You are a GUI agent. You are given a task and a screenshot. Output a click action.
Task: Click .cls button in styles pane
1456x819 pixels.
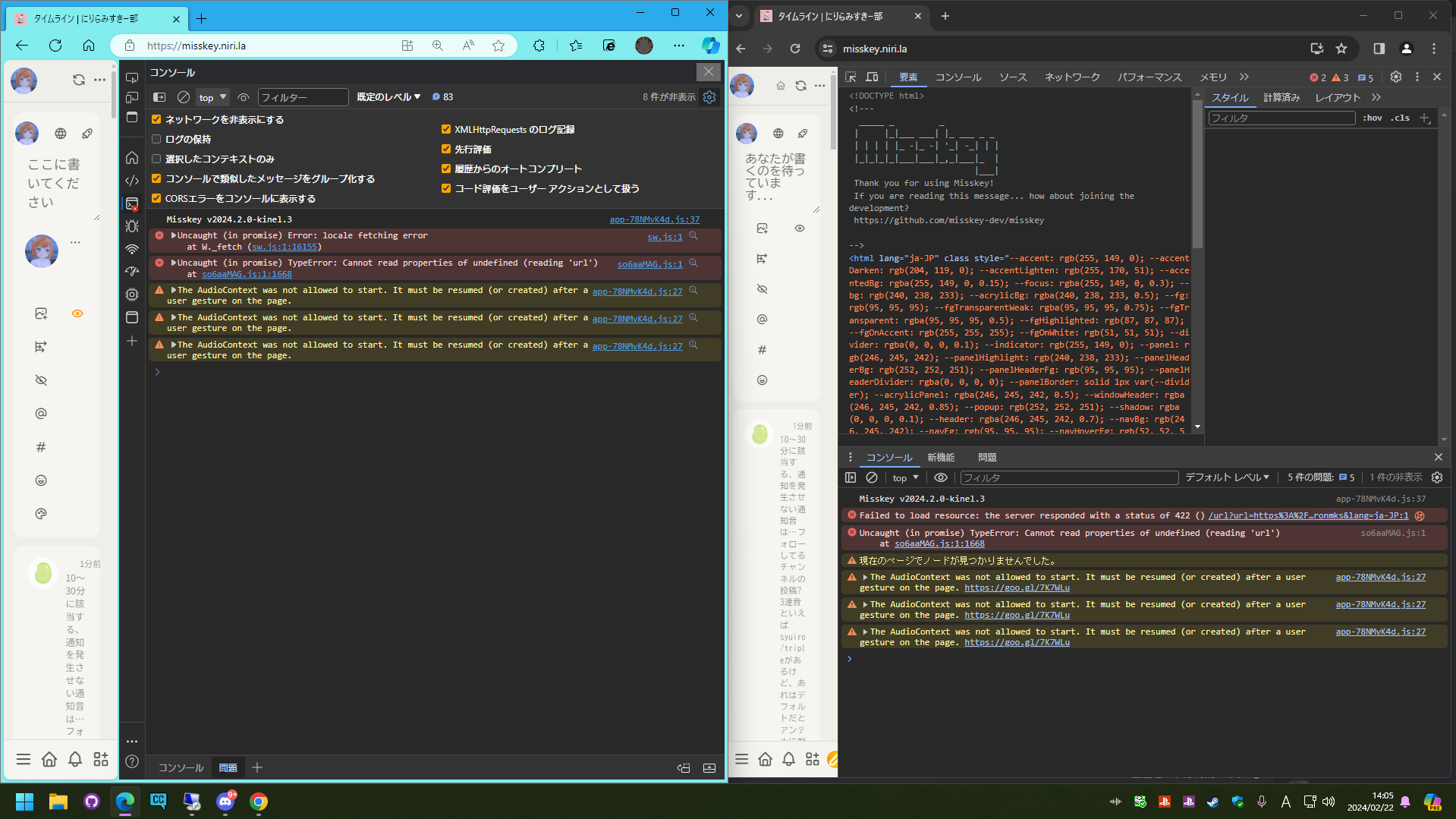1400,118
